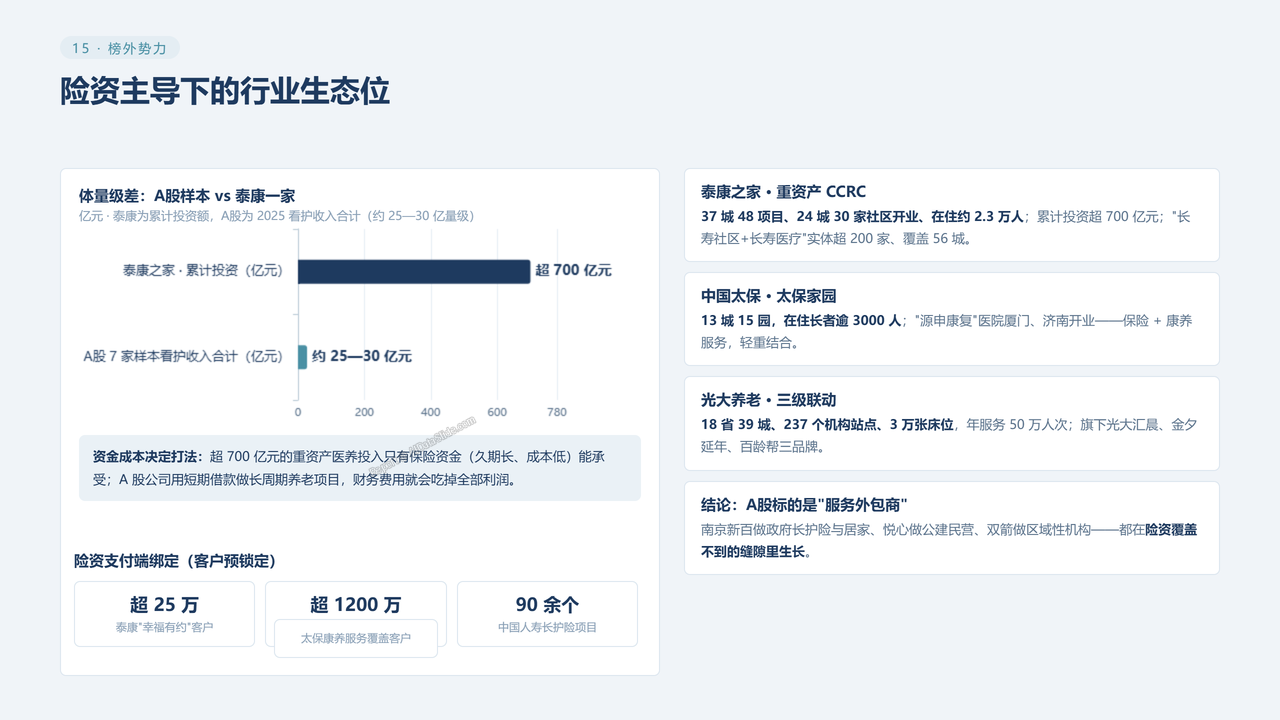Click the small teal A股 7 家样本 bar
This screenshot has width=1280, height=720.
point(303,357)
